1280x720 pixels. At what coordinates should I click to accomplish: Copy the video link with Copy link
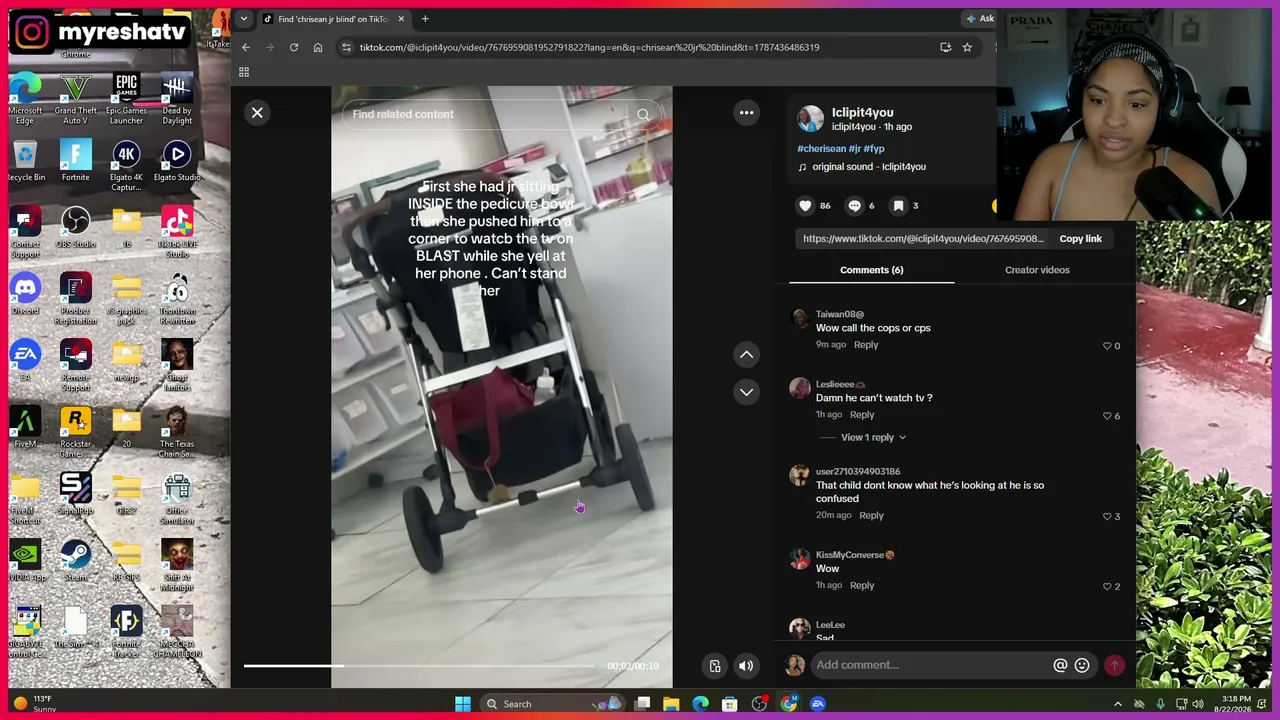point(1080,239)
